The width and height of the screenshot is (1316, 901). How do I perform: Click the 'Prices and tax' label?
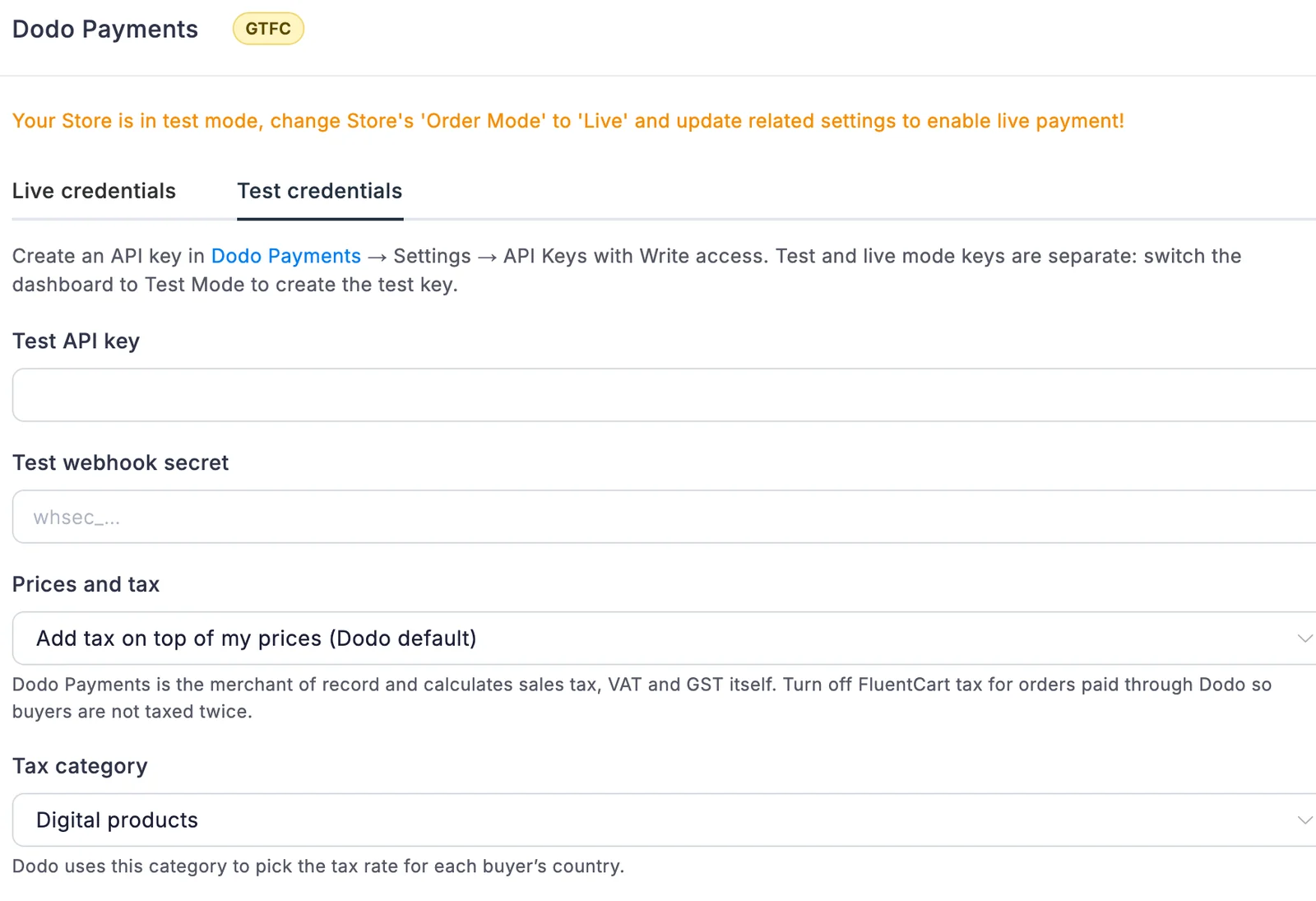click(x=86, y=584)
